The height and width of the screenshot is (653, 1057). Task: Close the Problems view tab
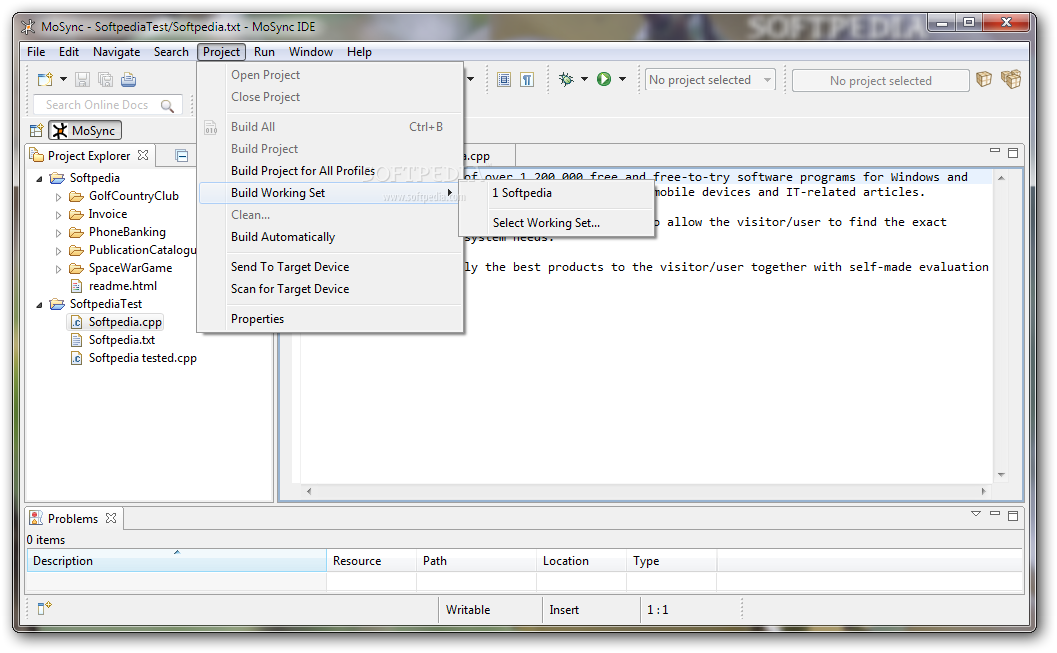tap(111, 518)
